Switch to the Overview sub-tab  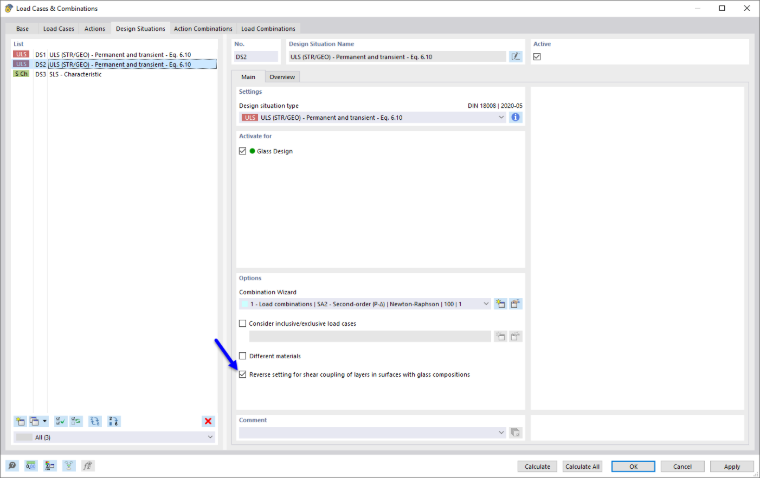(282, 77)
